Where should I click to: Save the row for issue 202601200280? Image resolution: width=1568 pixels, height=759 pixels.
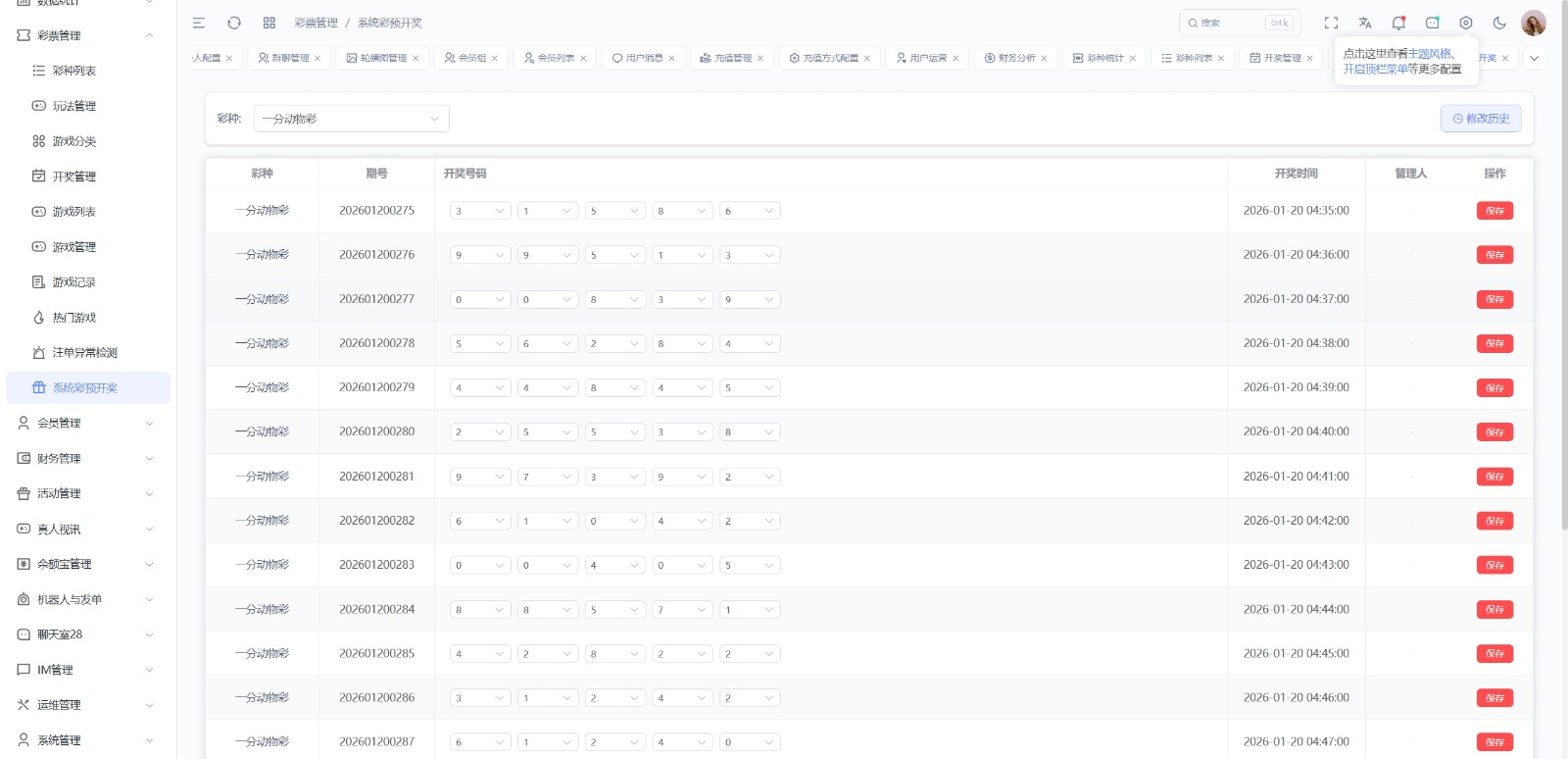pyautogui.click(x=1494, y=432)
